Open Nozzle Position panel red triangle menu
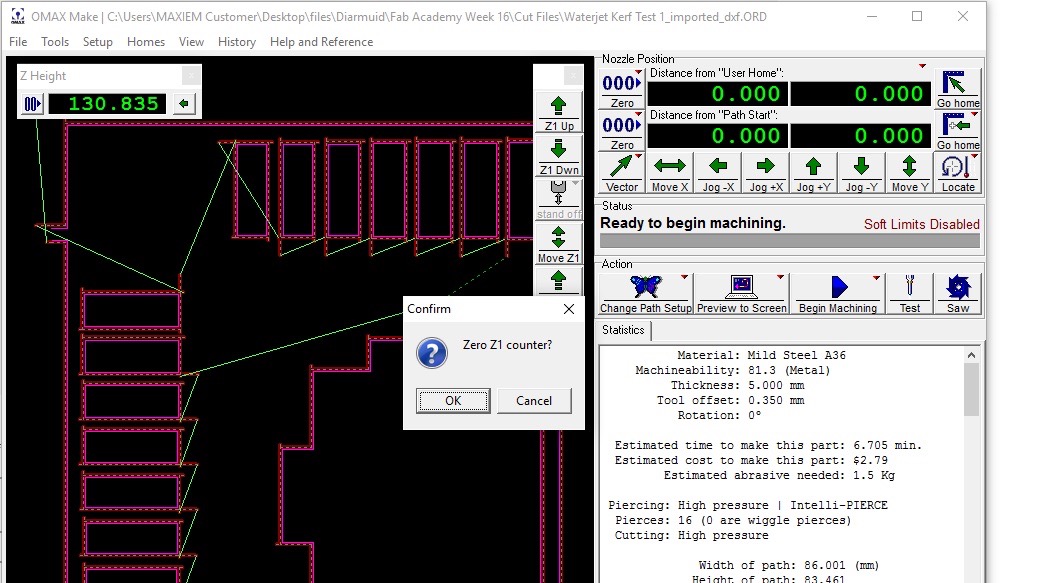 click(x=922, y=66)
